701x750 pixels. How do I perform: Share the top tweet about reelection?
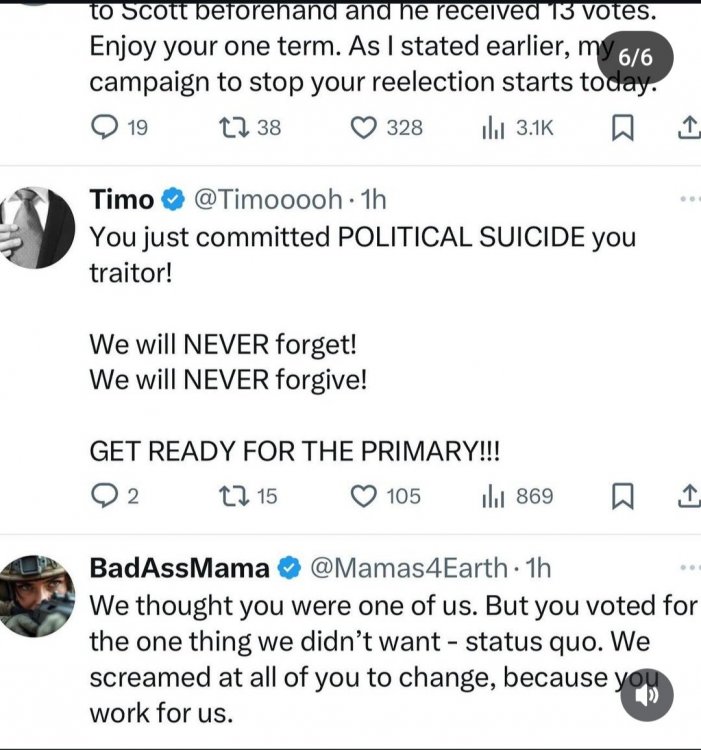pyautogui.click(x=687, y=127)
